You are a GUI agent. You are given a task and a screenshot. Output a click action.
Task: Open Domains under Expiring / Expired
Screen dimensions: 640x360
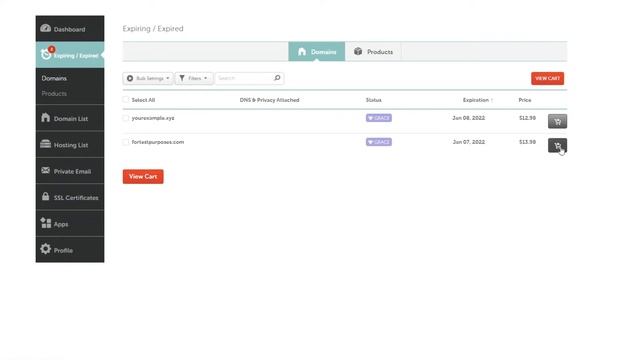[x=54, y=78]
